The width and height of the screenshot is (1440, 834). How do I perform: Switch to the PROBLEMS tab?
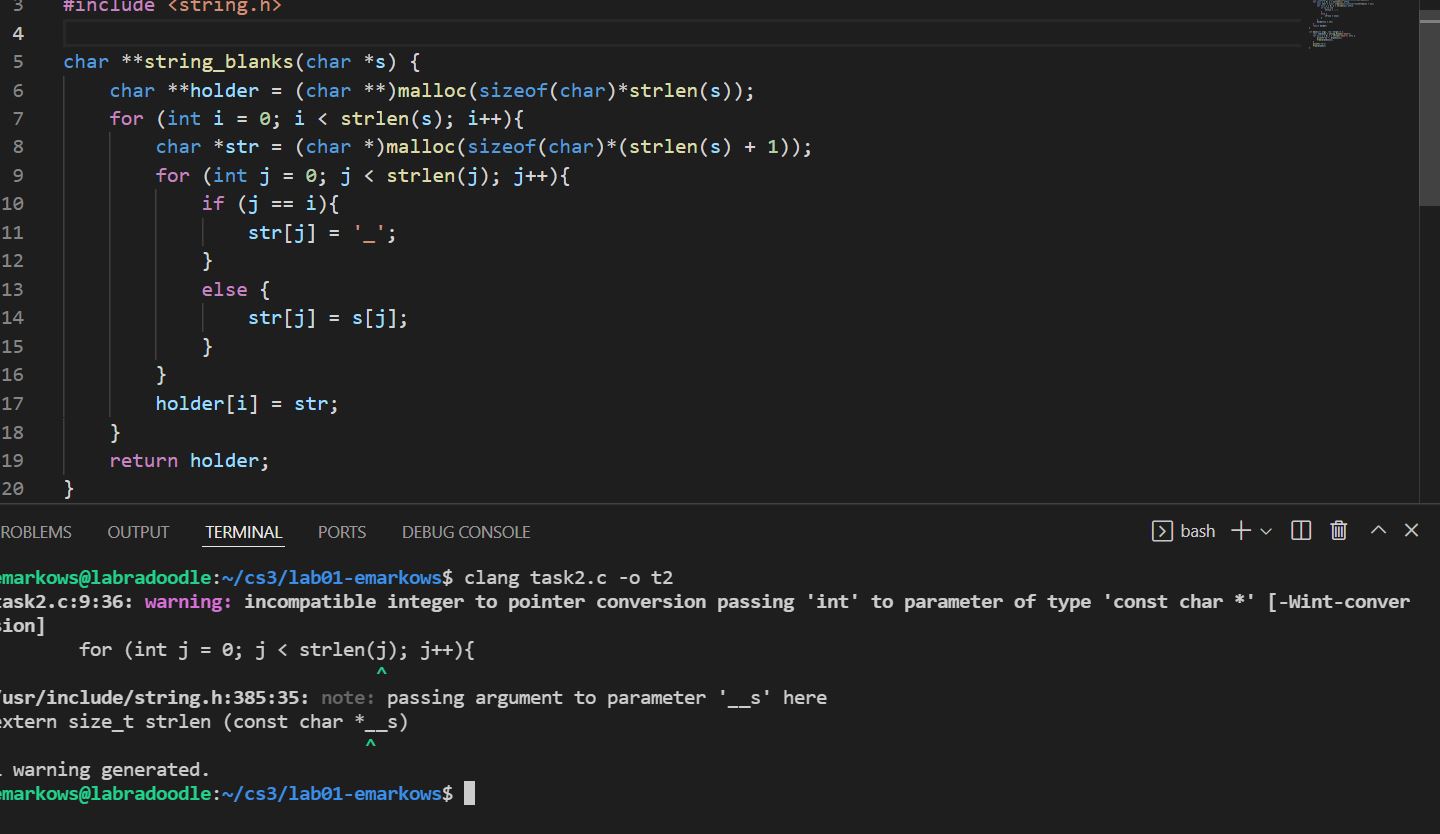(36, 532)
